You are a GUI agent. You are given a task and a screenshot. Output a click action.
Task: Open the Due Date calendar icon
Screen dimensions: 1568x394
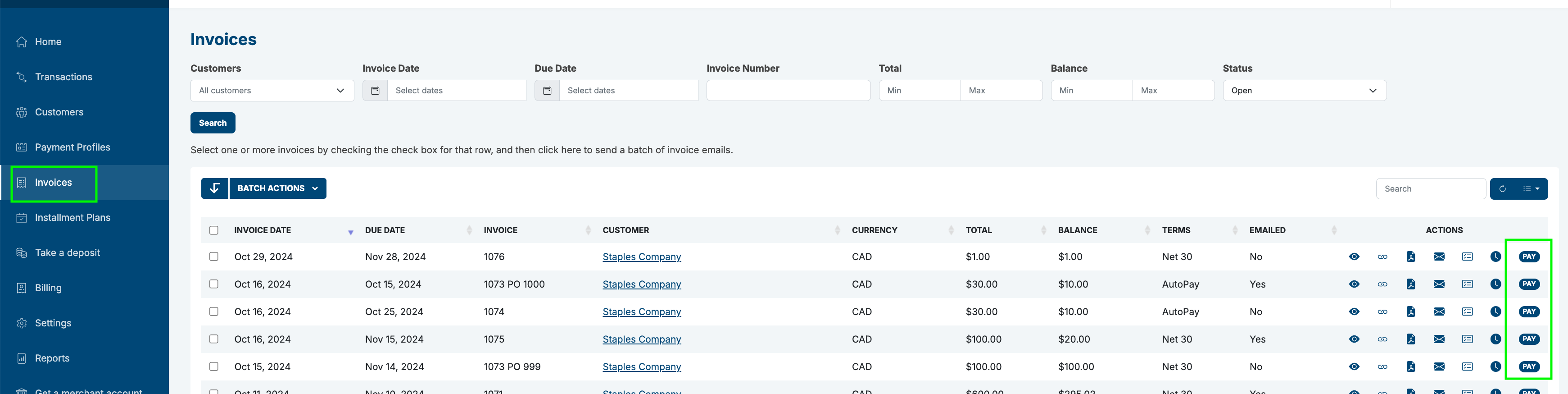(x=547, y=91)
